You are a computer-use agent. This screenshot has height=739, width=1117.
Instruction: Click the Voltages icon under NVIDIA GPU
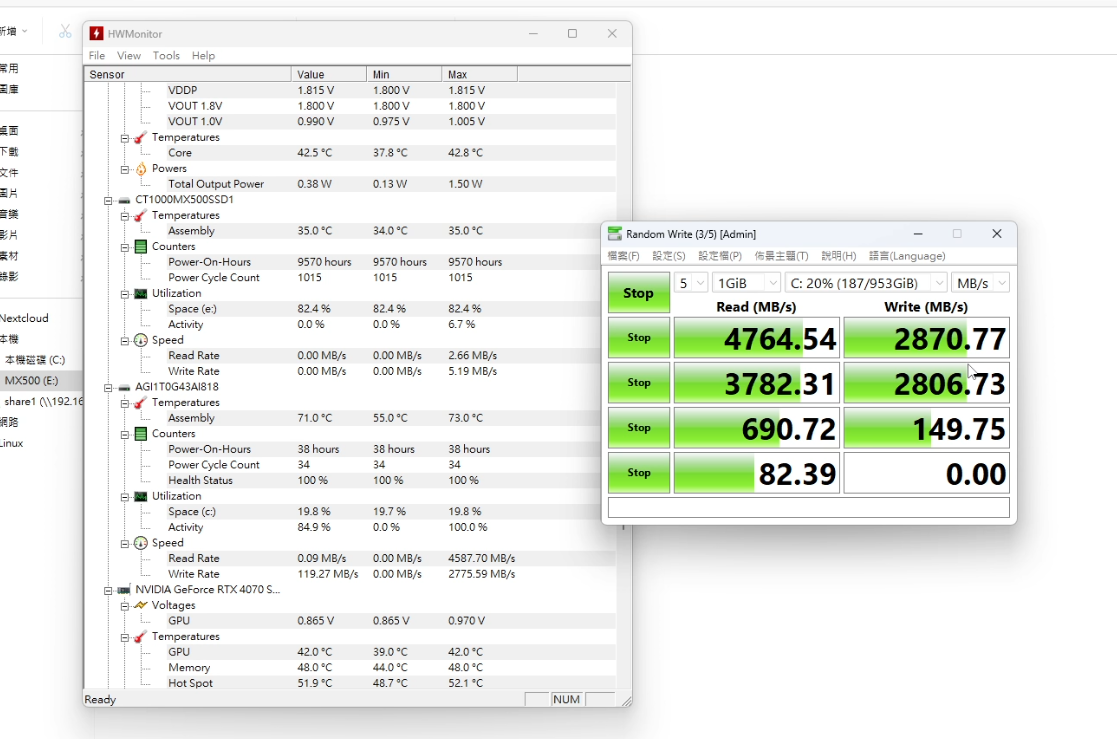140,606
